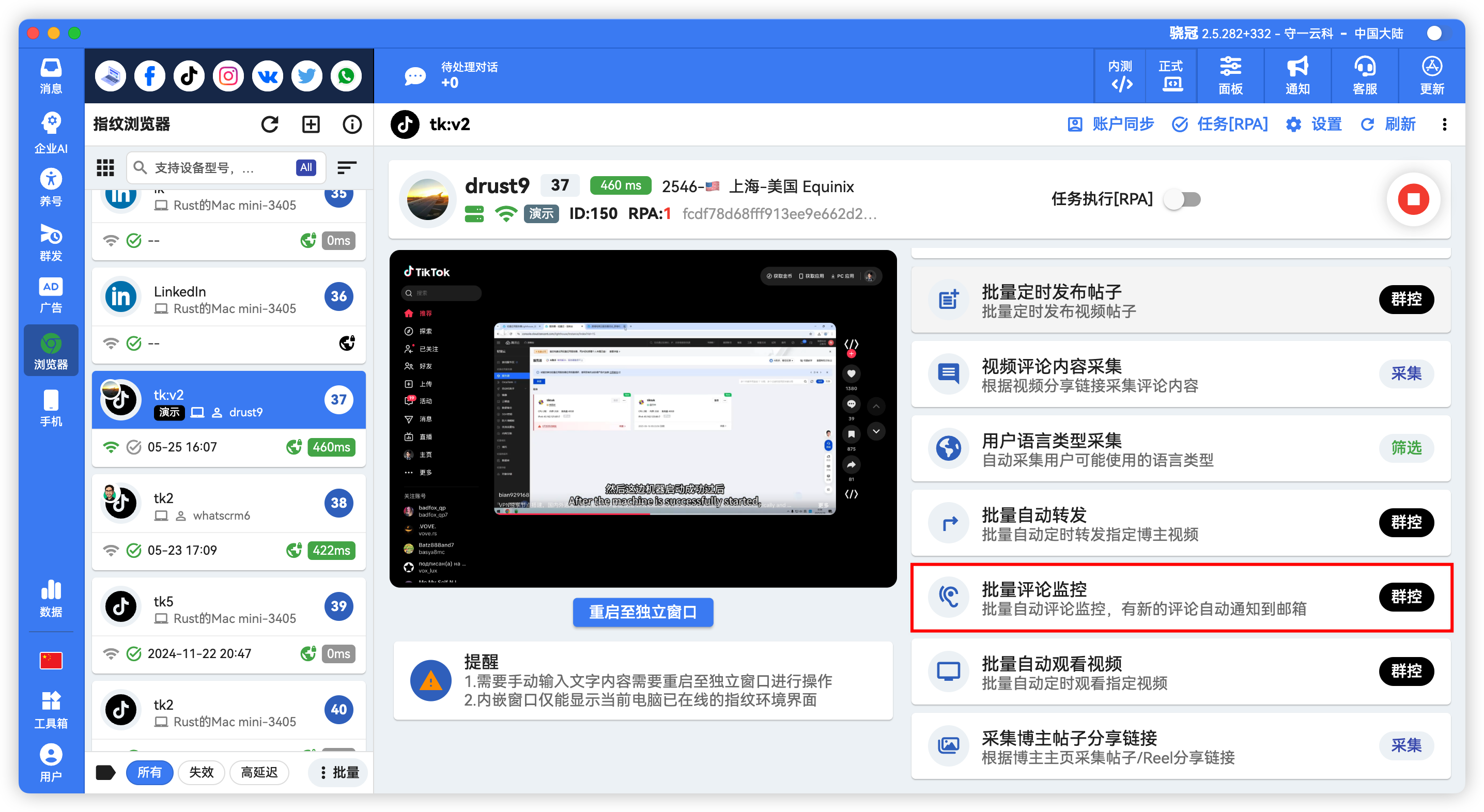Open the 数据 panel from sidebar
1484x812 pixels.
click(51, 597)
